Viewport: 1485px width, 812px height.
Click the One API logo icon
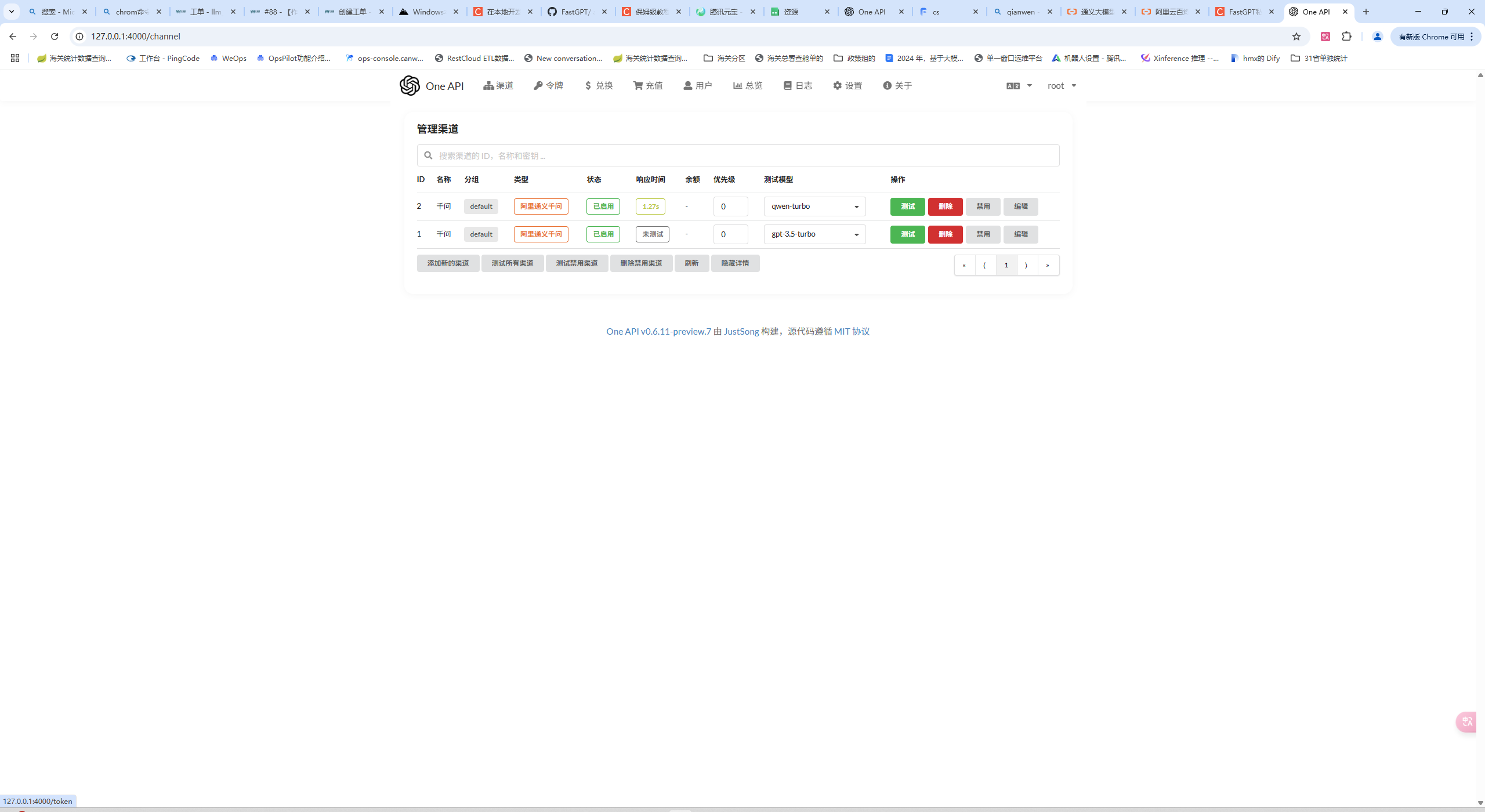tap(410, 85)
